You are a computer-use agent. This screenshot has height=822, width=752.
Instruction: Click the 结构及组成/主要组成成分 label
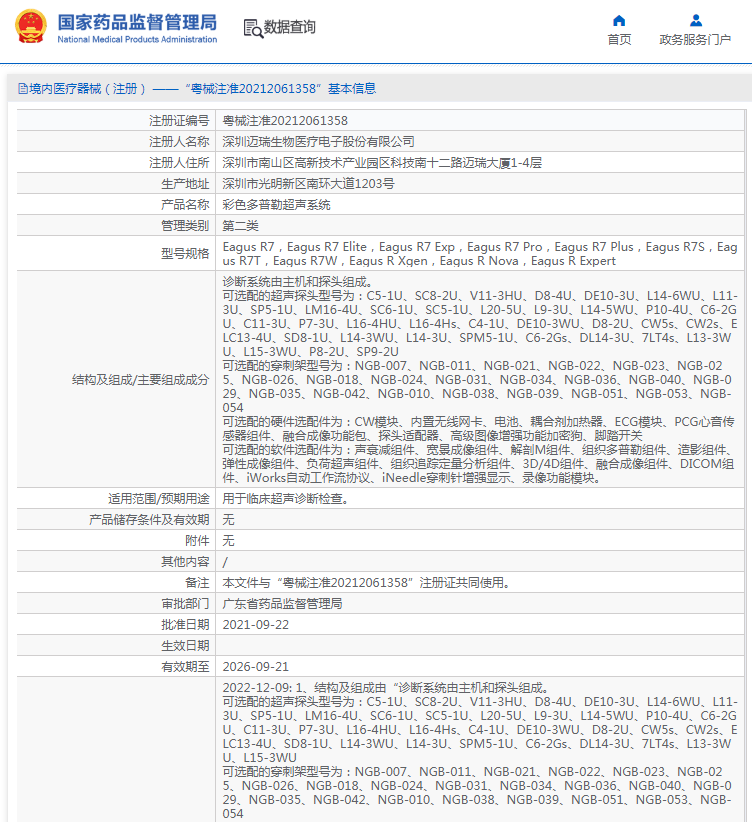(141, 380)
